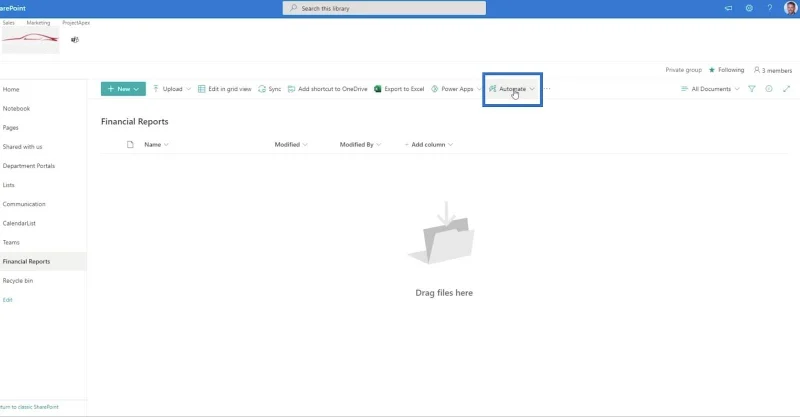
Task: Open Lists in left navigation
Action: pos(9,185)
